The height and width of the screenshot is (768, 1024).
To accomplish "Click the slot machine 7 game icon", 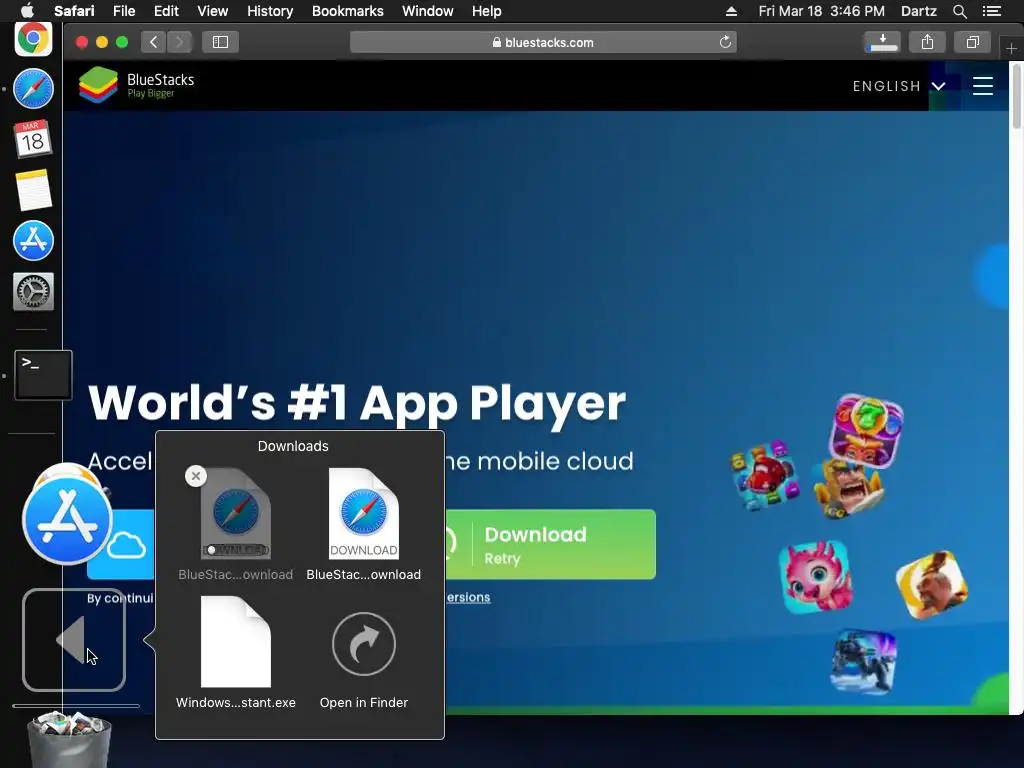I will 866,431.
